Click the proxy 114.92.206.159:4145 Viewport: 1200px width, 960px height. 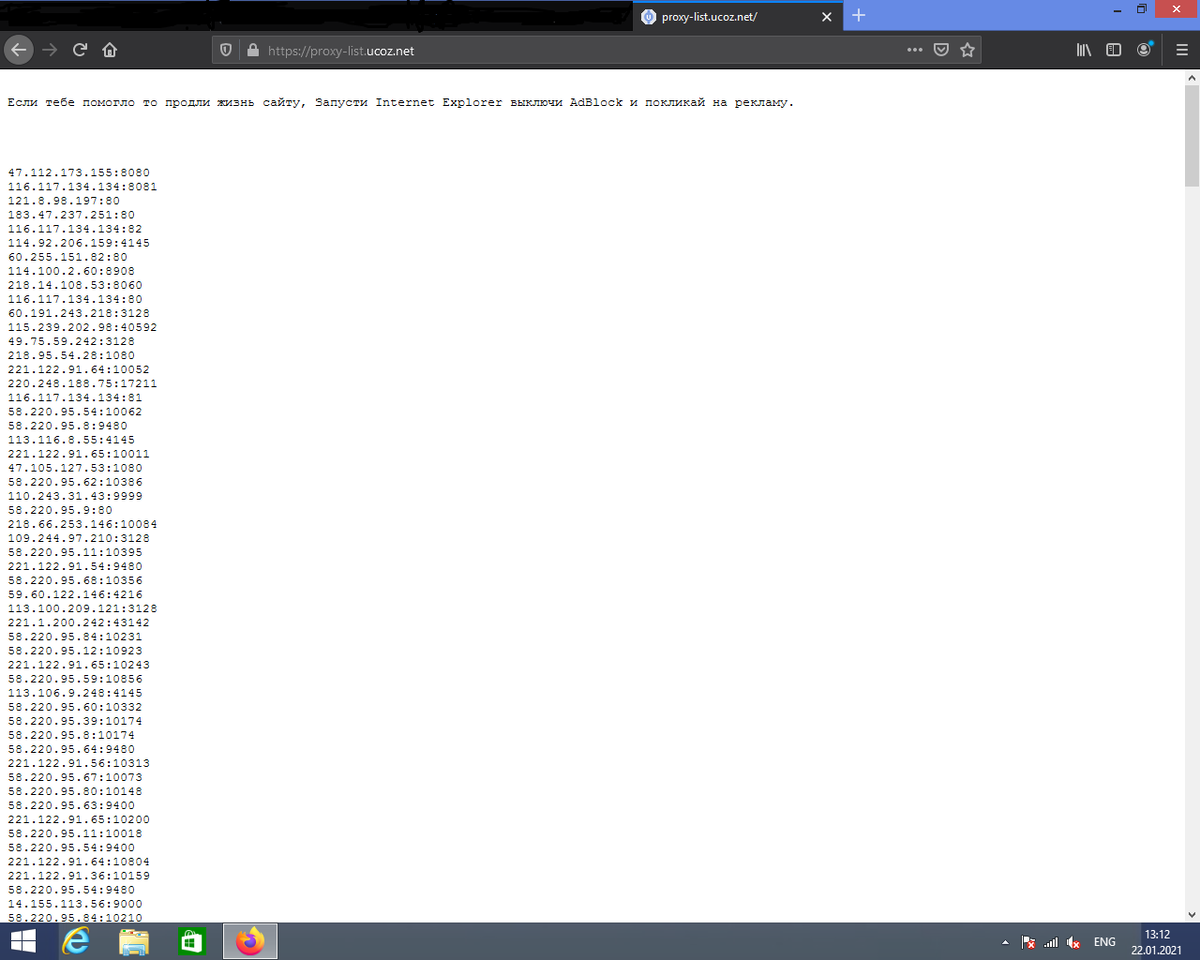(x=79, y=243)
